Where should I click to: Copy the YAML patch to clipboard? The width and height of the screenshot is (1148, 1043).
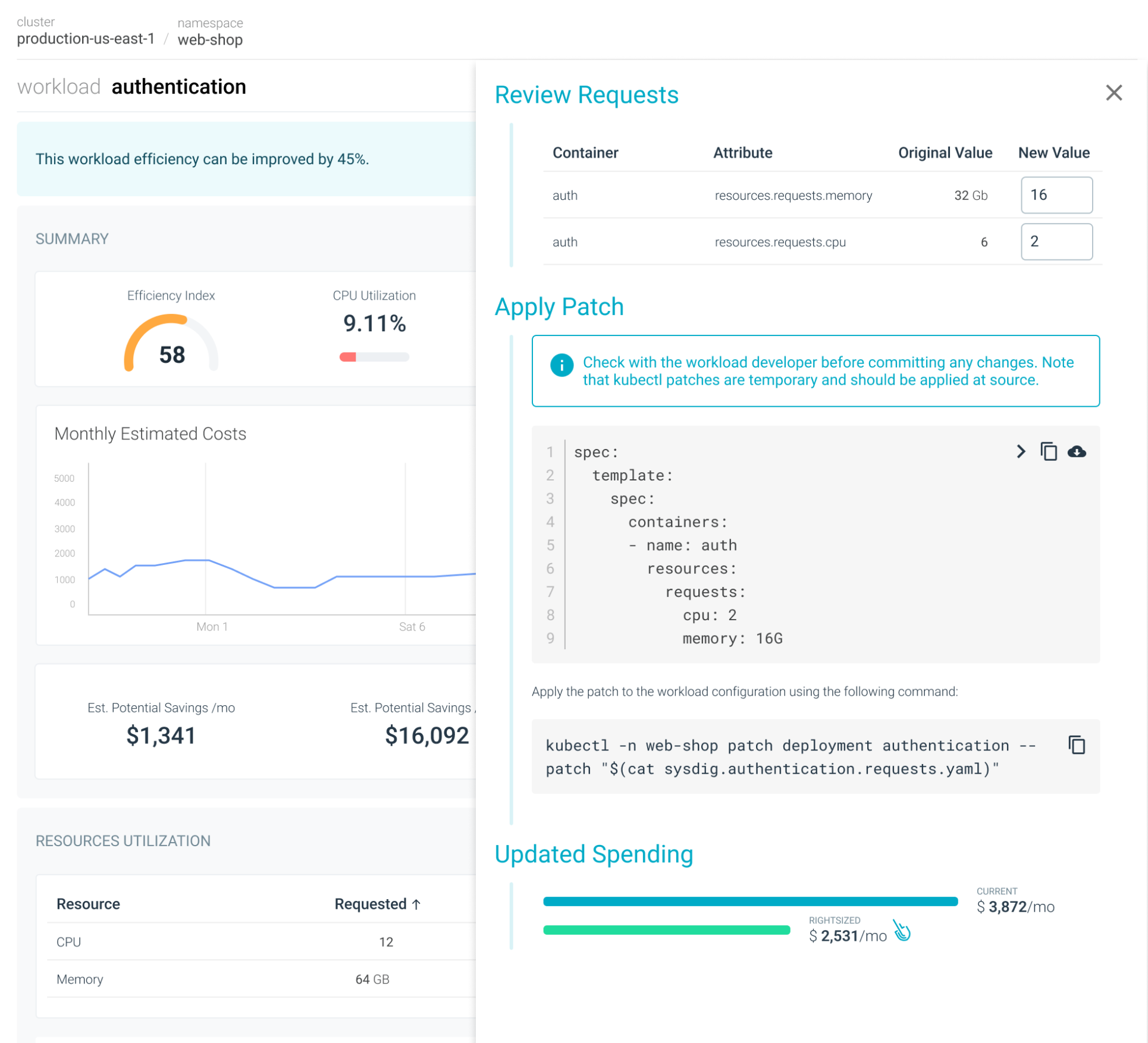1048,452
